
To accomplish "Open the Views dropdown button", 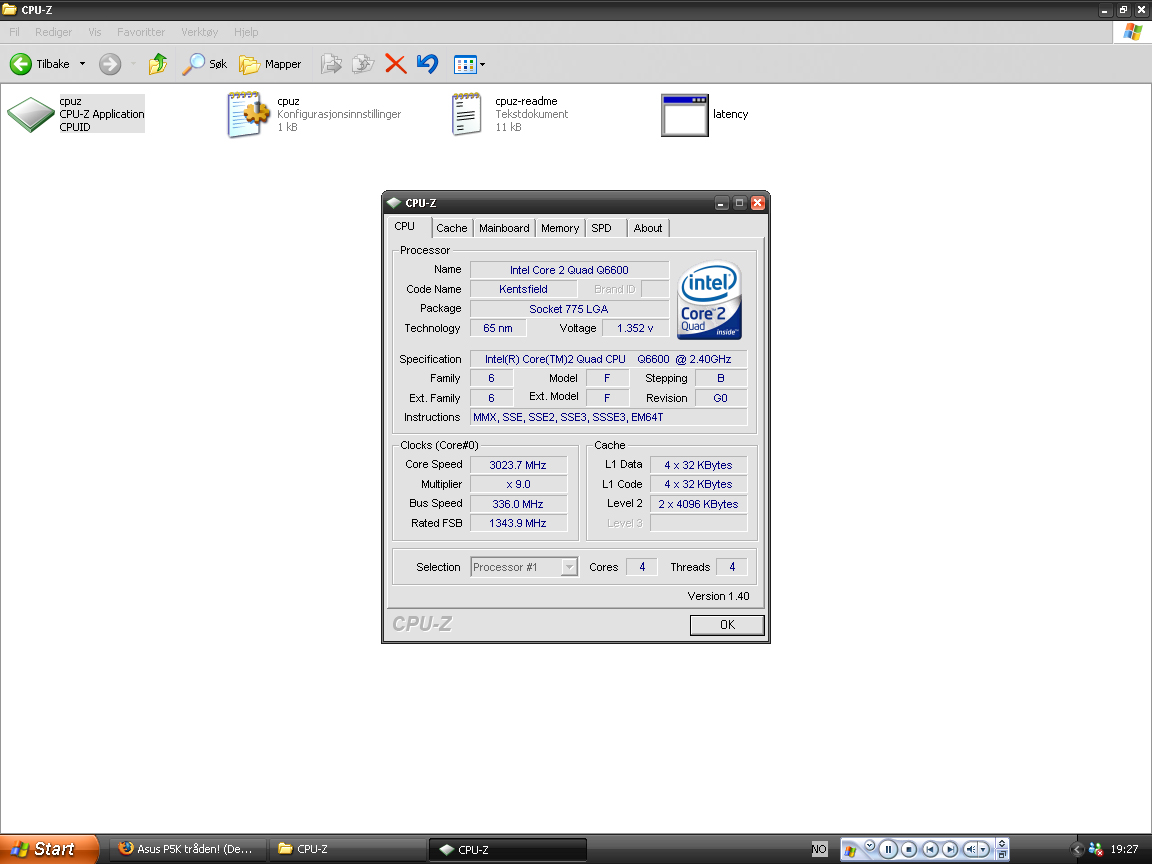I will click(x=469, y=65).
